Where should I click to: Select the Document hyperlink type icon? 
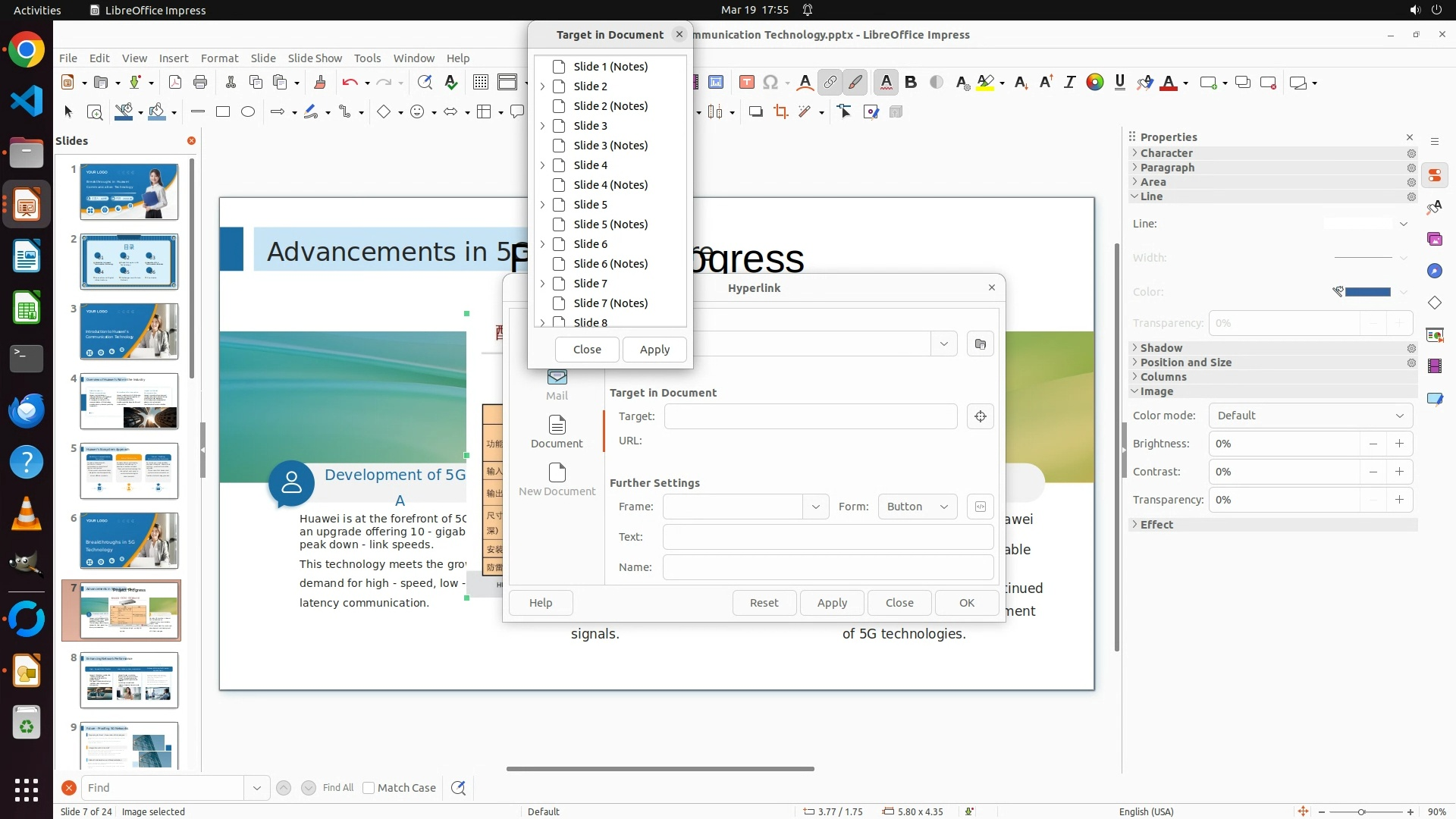(x=557, y=431)
